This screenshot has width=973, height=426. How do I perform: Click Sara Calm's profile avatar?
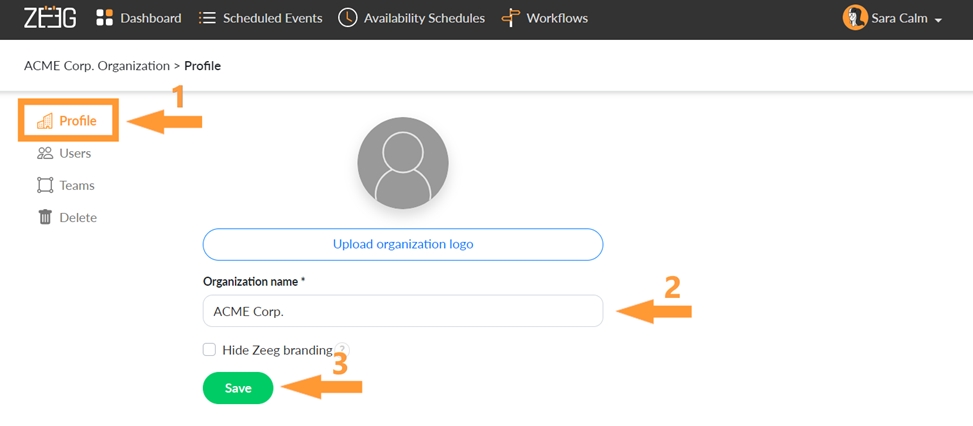tap(855, 18)
